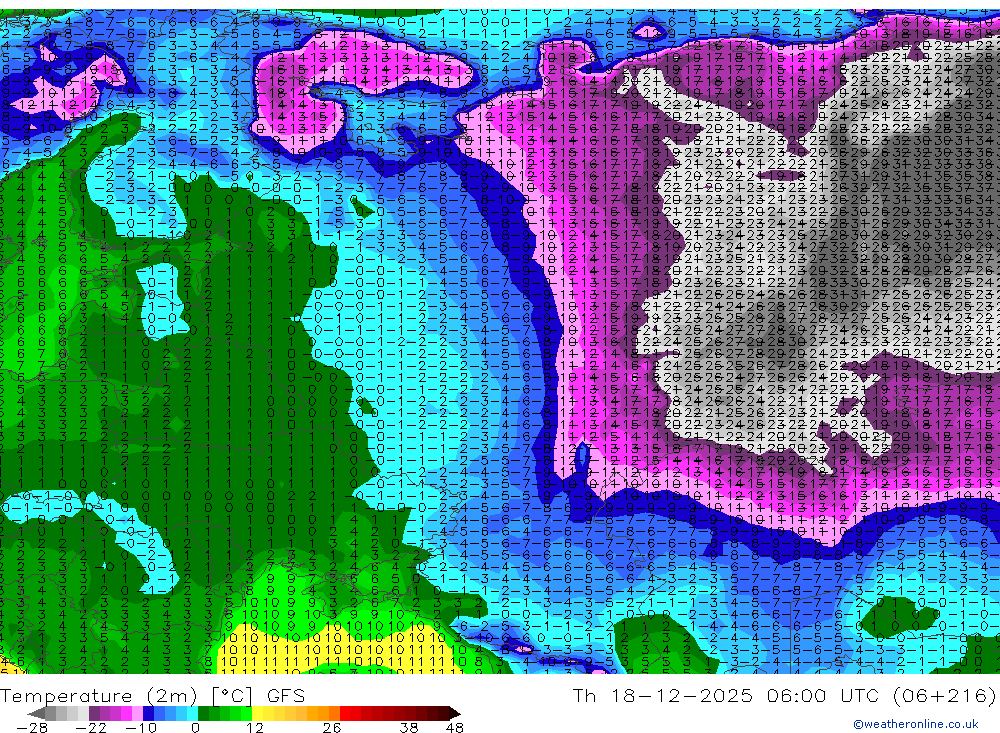1000x733 pixels.
Task: Click the 26 legend label
Action: click(332, 727)
